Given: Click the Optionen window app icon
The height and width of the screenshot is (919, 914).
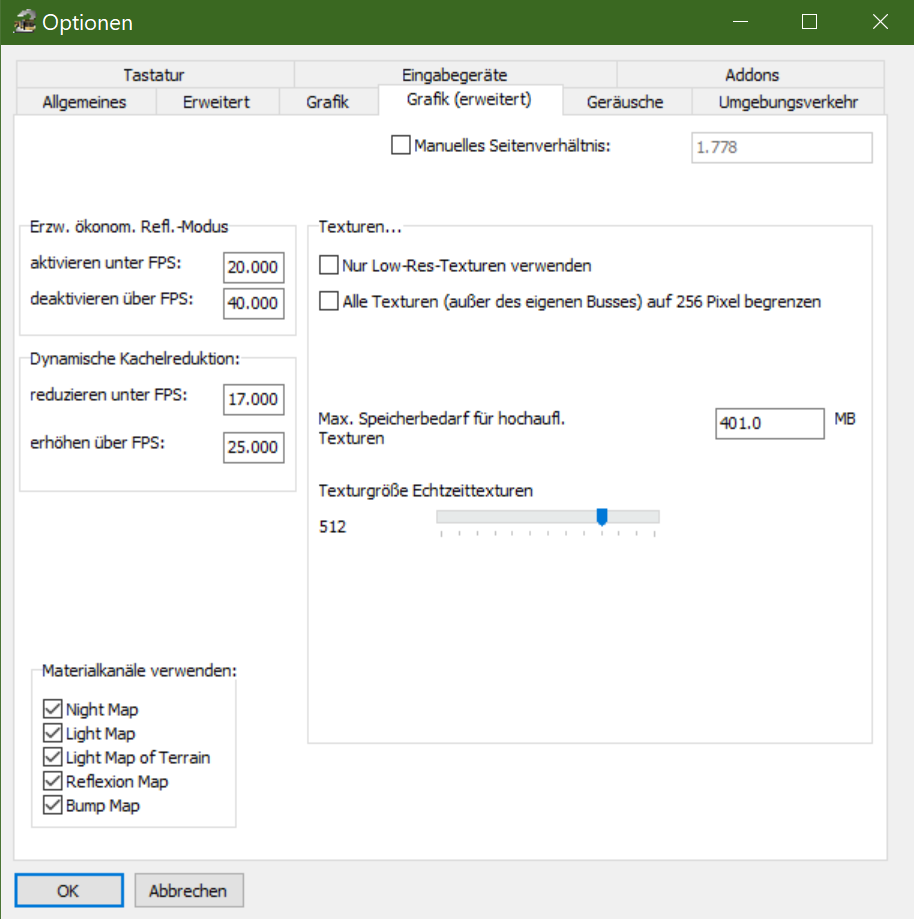Looking at the screenshot, I should pos(24,22).
